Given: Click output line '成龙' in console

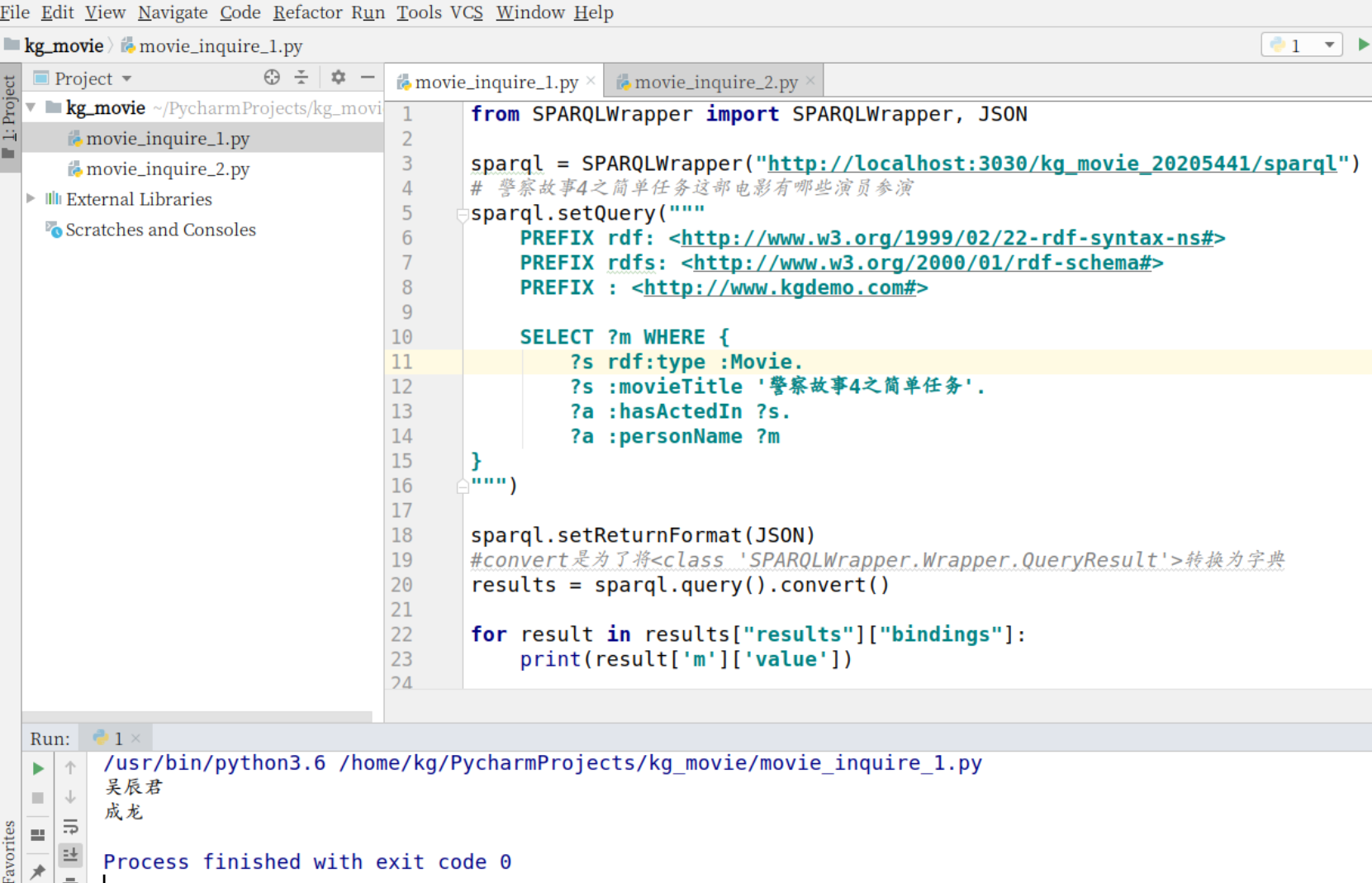Looking at the screenshot, I should (124, 812).
